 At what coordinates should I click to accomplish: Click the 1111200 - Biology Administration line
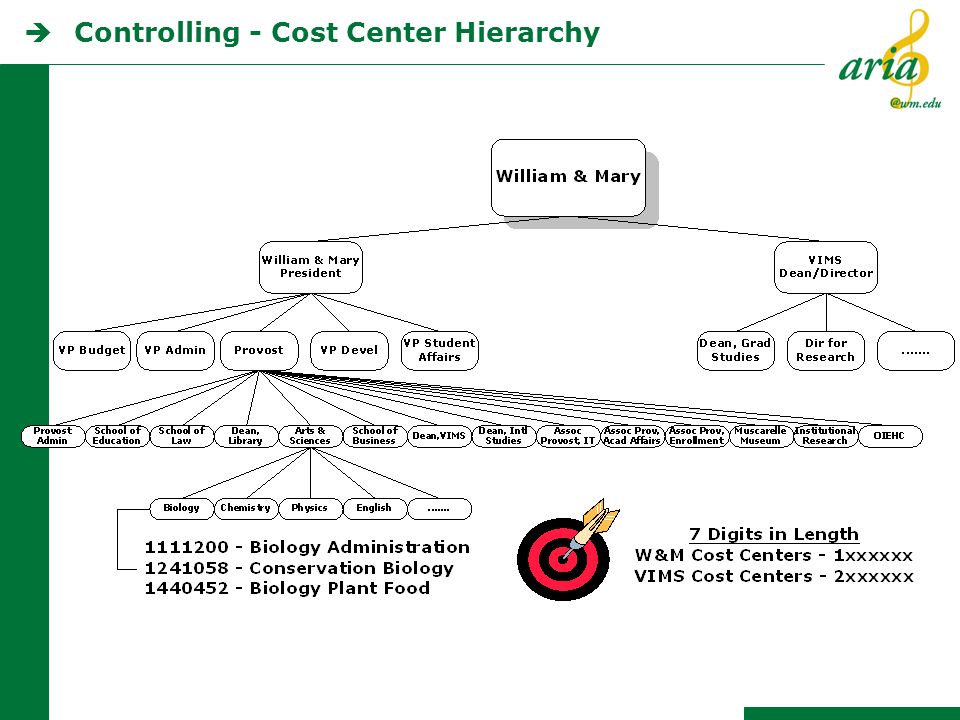pyautogui.click(x=307, y=547)
